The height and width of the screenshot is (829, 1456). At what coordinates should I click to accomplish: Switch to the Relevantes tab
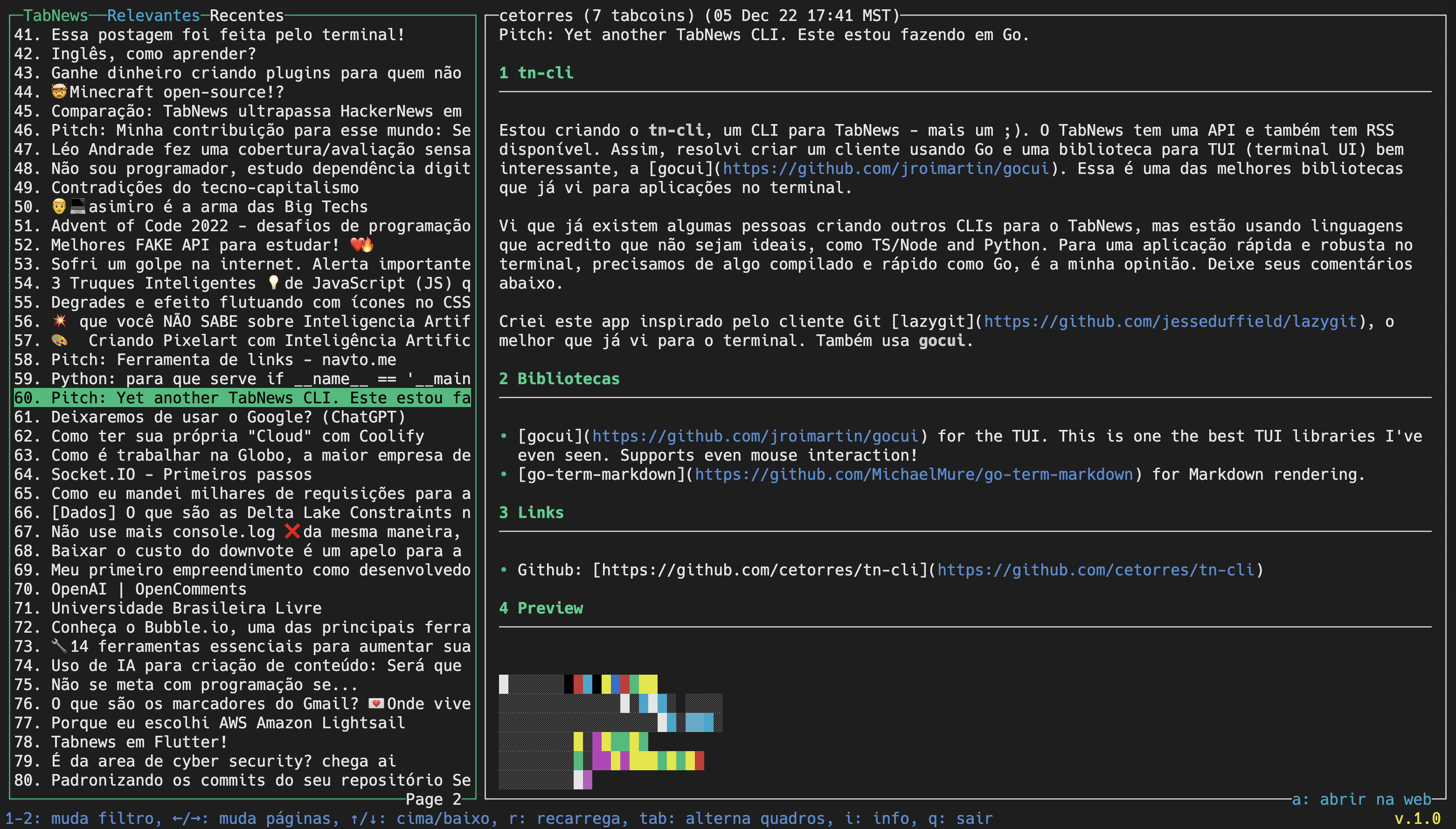point(154,15)
